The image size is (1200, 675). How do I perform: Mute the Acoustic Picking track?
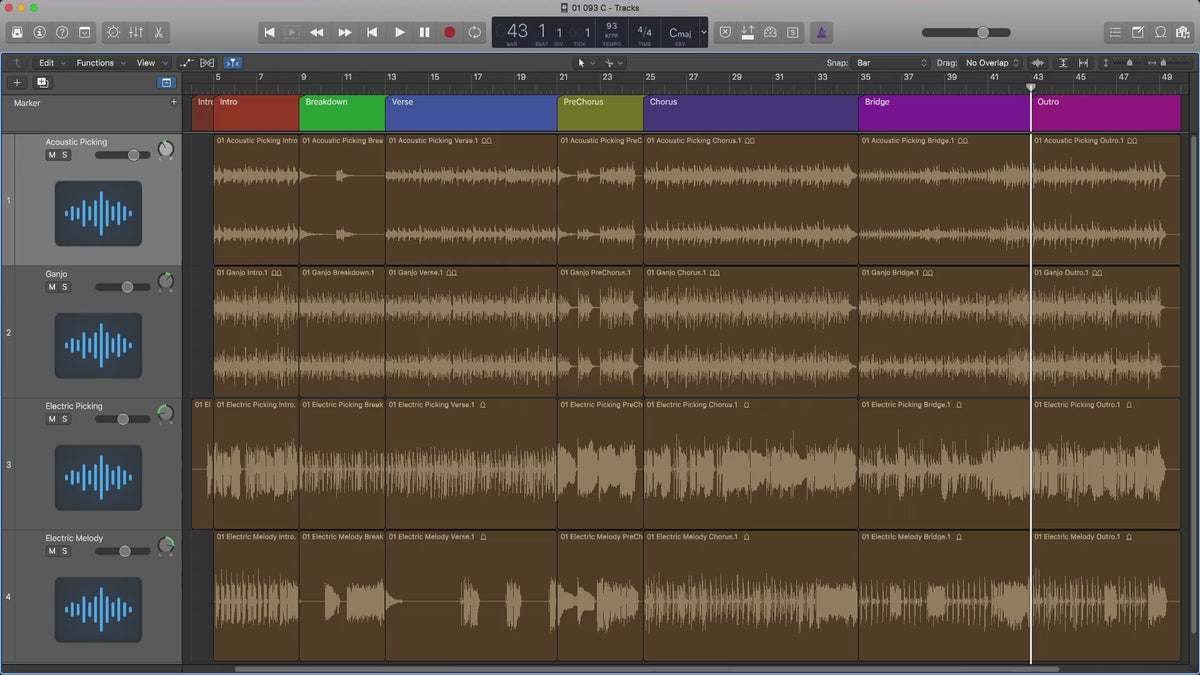[52, 155]
